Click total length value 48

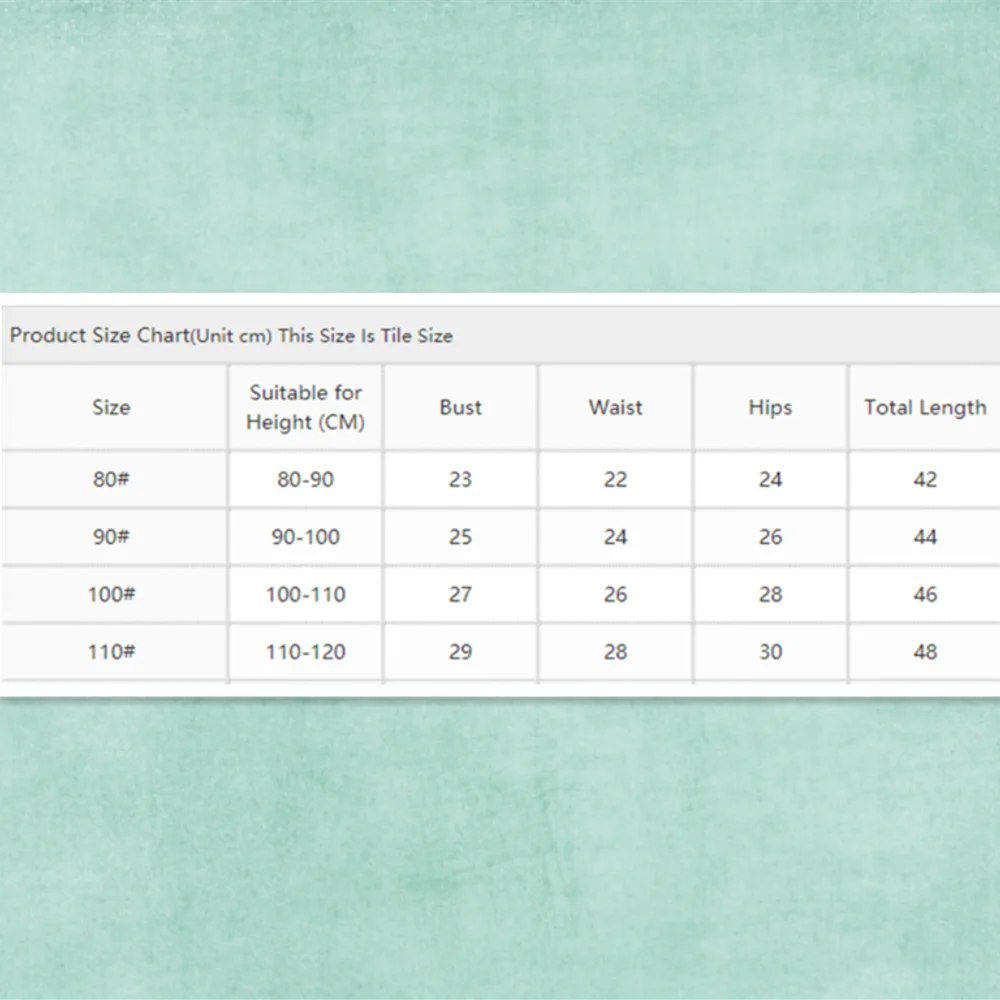tap(925, 652)
